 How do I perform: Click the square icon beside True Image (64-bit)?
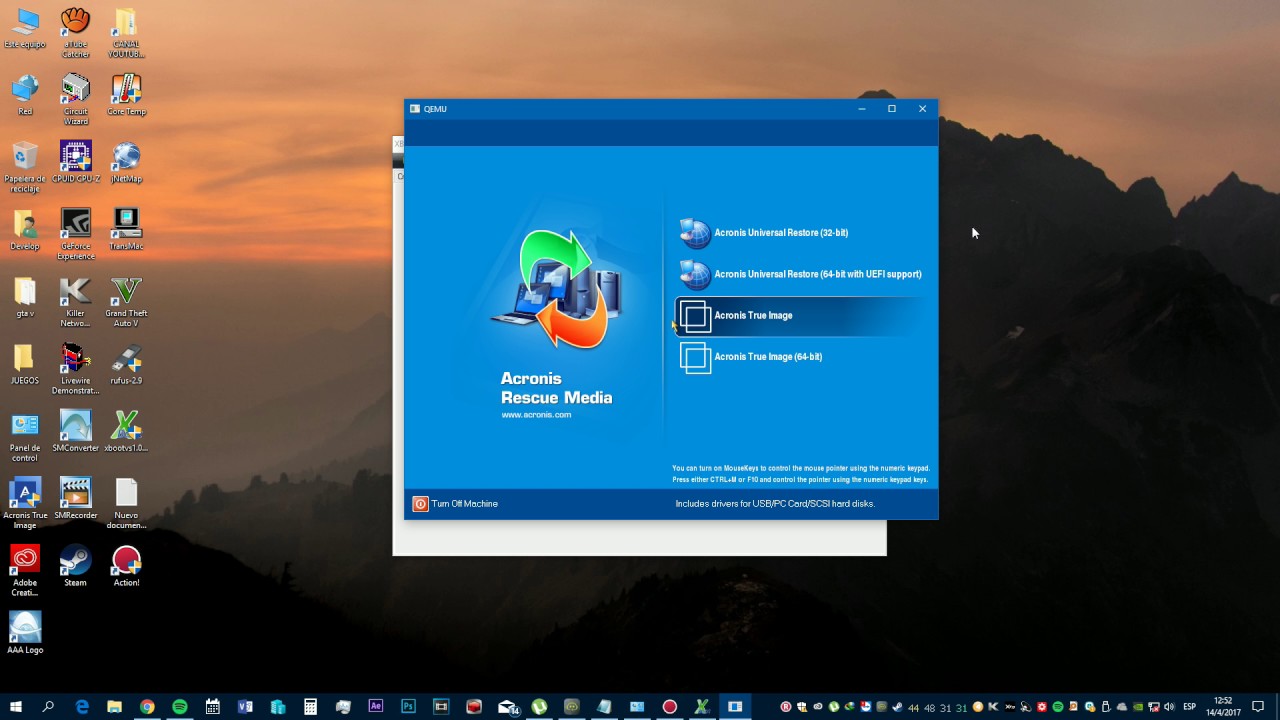coord(695,357)
